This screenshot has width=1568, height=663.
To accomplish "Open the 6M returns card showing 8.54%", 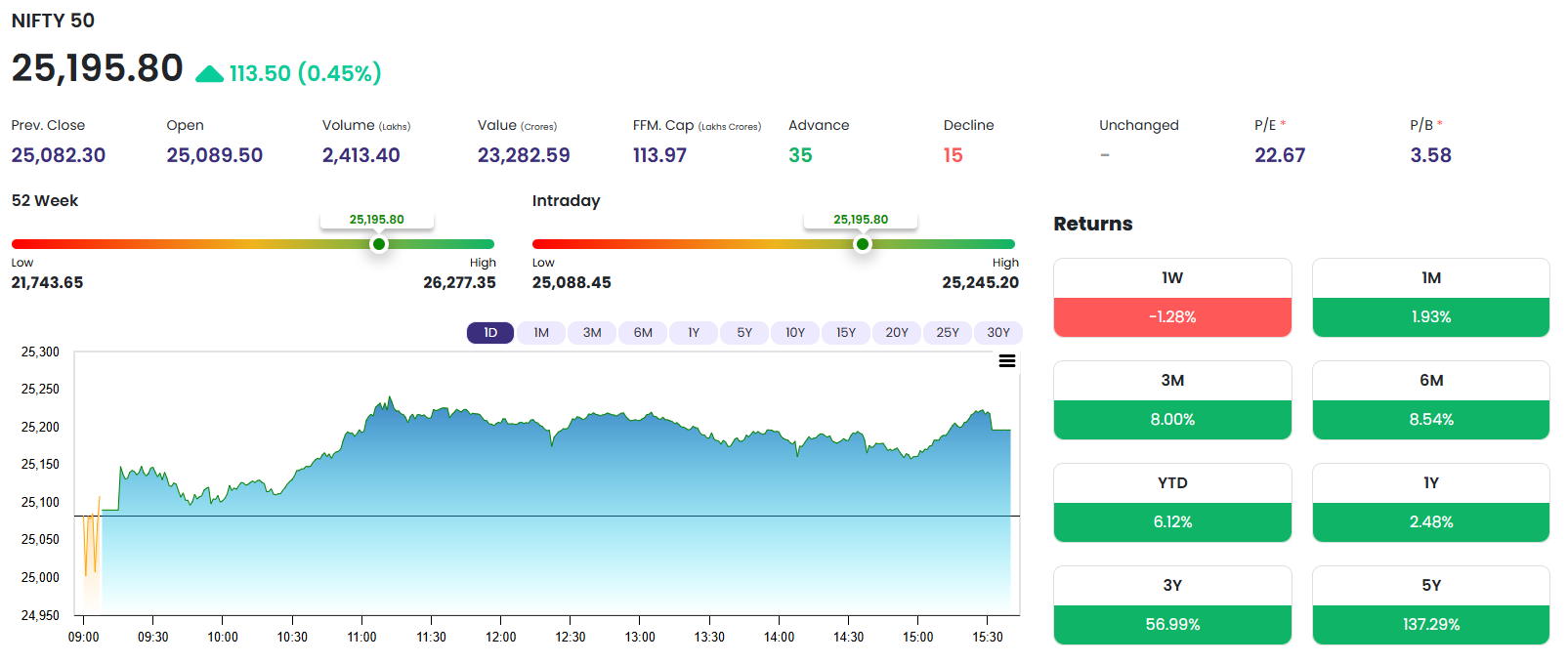I will pyautogui.click(x=1431, y=400).
